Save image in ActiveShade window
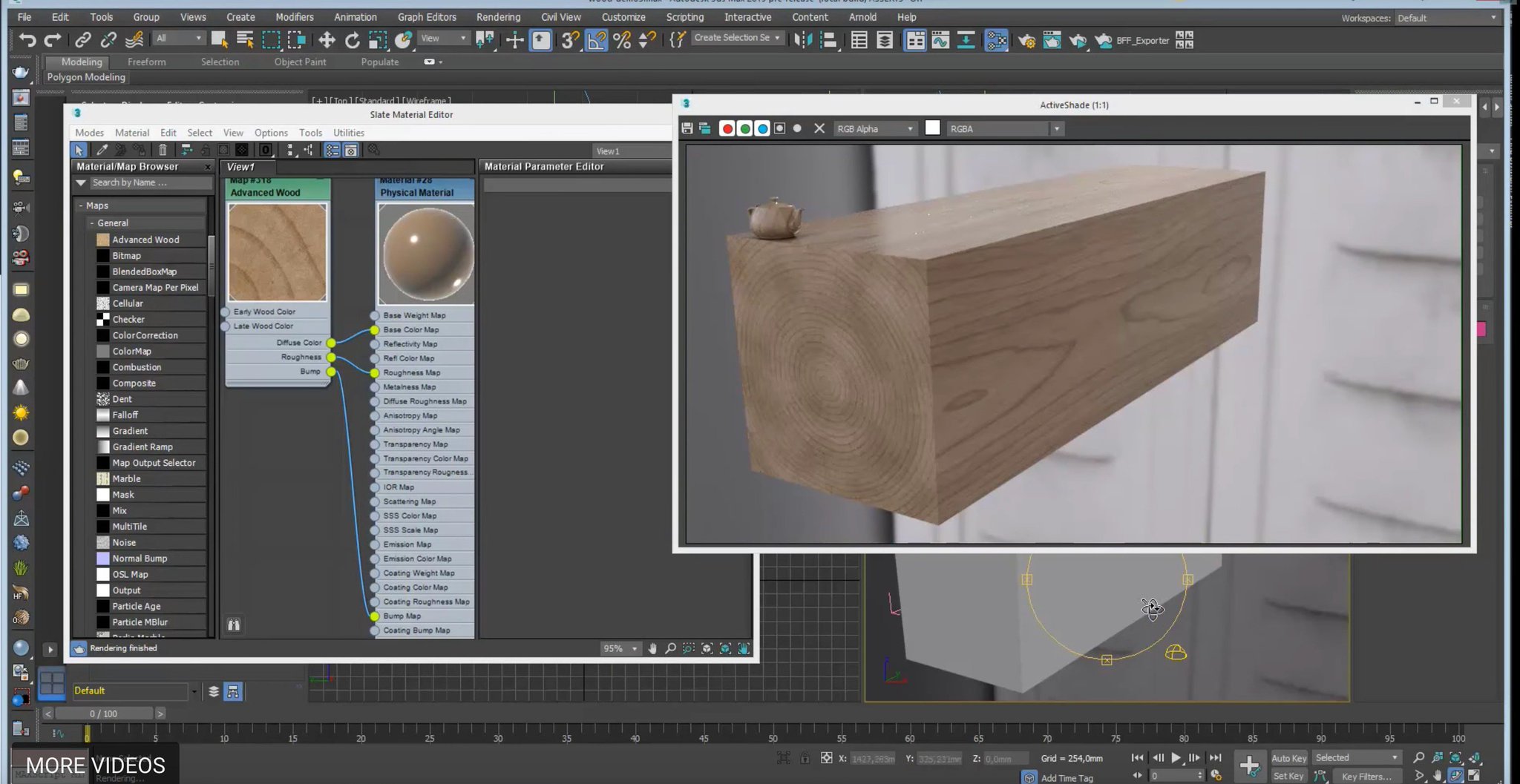This screenshot has height=784, width=1520. 687,128
